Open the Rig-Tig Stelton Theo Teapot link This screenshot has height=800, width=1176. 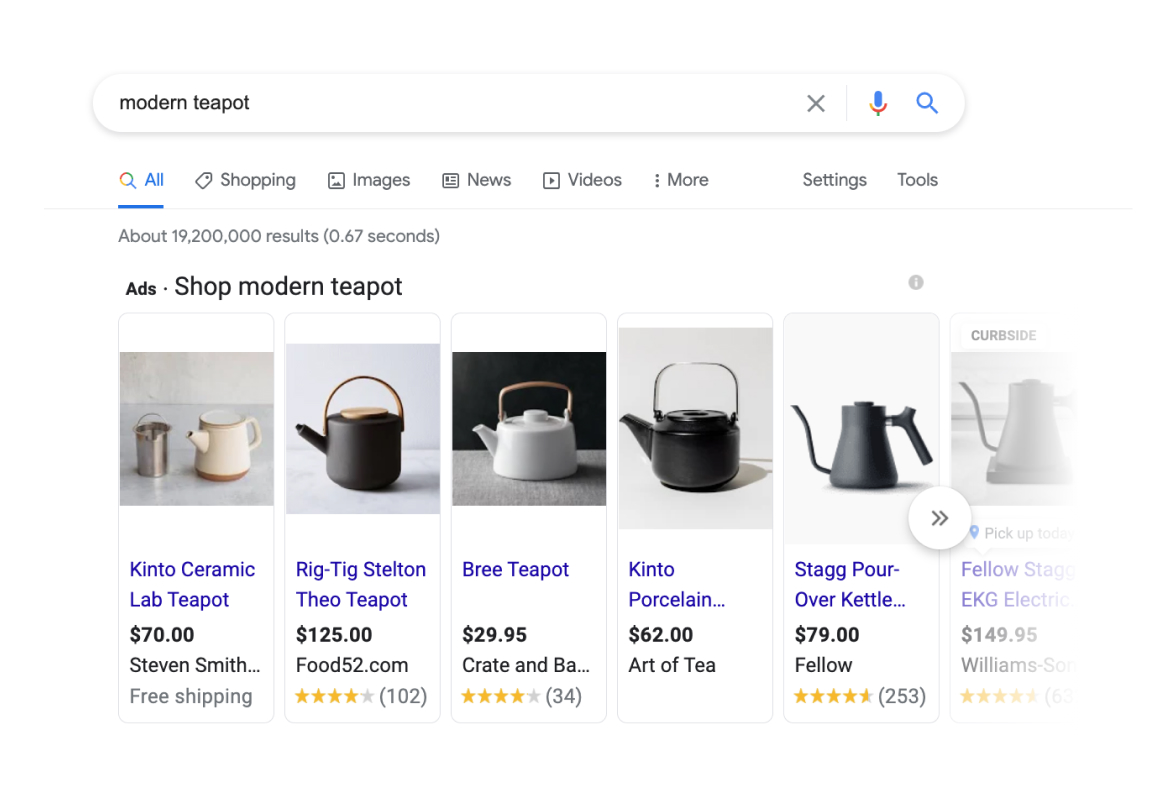click(x=360, y=584)
